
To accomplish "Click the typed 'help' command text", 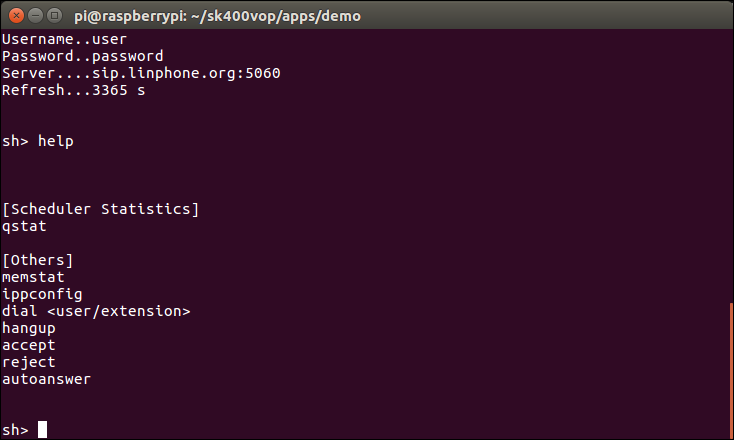I will pyautogui.click(x=56, y=141).
